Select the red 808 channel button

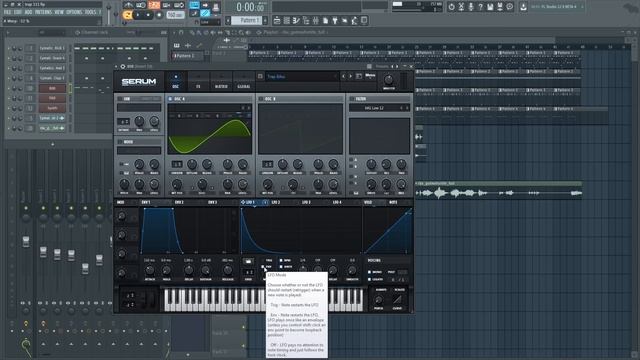[52, 88]
